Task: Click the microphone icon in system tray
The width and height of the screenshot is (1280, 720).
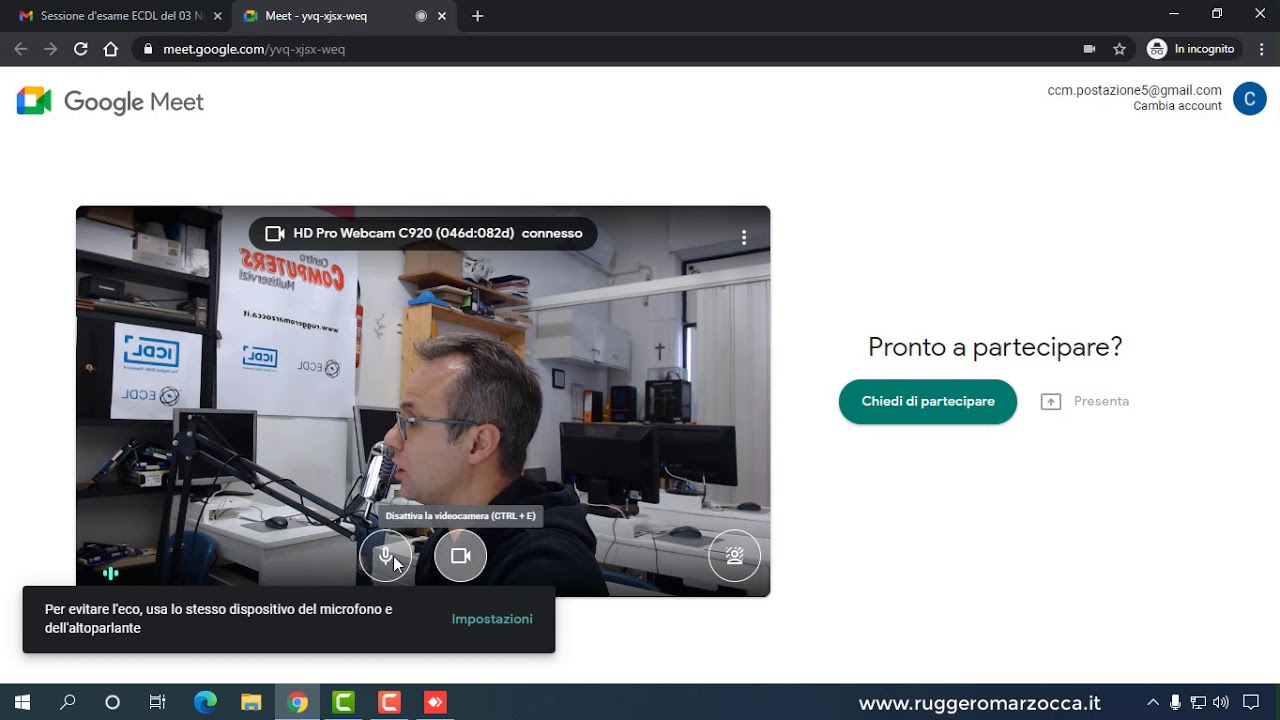Action: (x=1175, y=702)
